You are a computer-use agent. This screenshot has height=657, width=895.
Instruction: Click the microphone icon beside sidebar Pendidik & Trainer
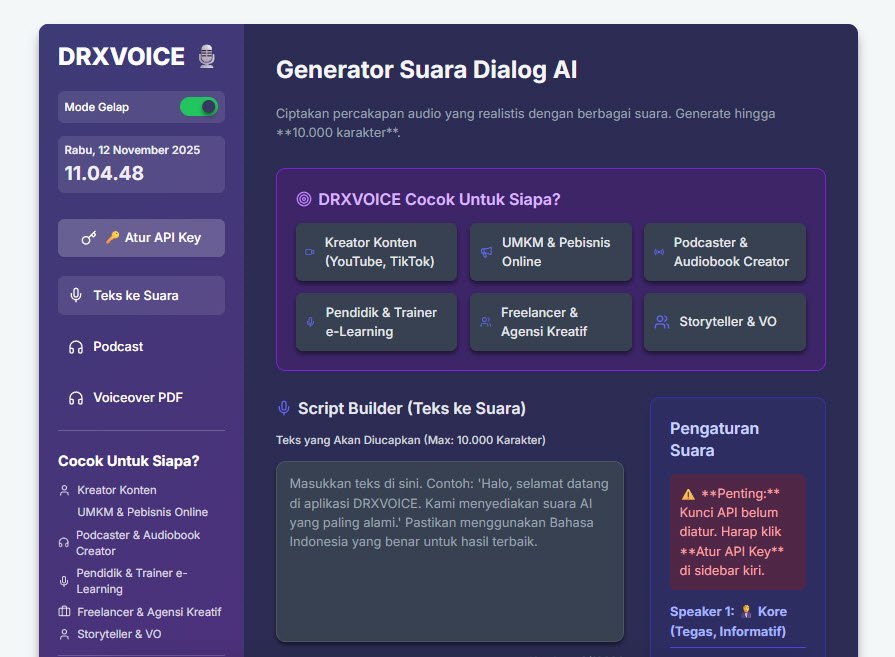coord(64,581)
